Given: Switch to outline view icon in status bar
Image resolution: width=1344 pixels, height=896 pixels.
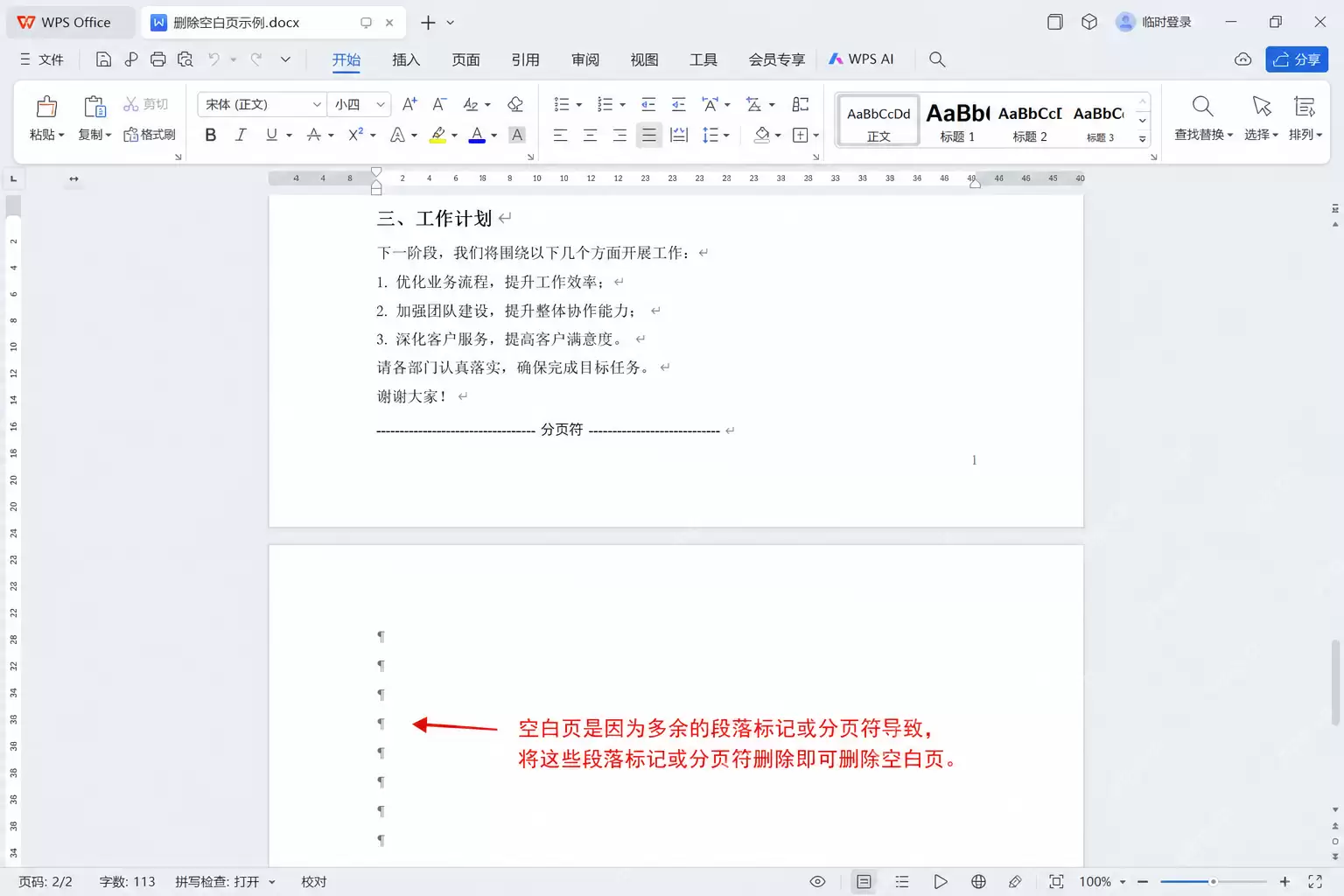Looking at the screenshot, I should click(902, 882).
